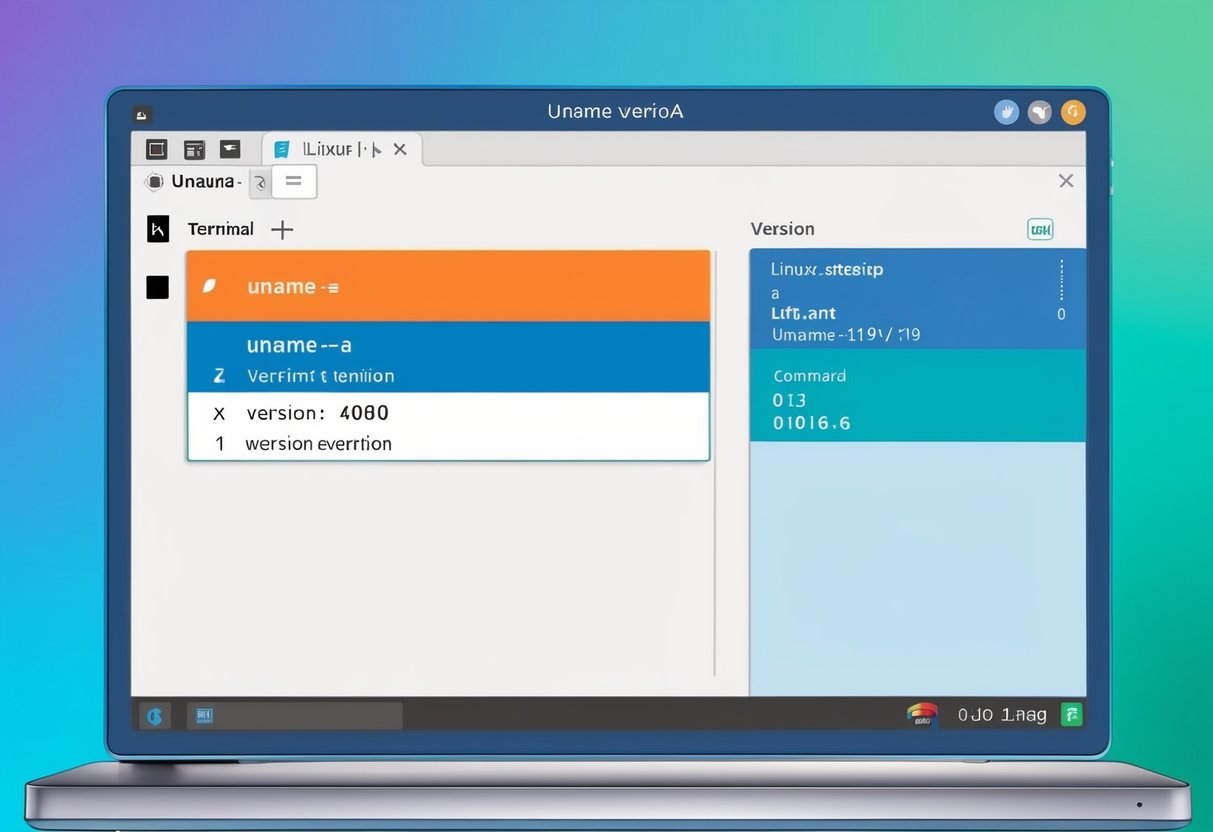This screenshot has height=832, width=1213.
Task: Click the blue document icon on the Linux tab
Action: coord(282,148)
